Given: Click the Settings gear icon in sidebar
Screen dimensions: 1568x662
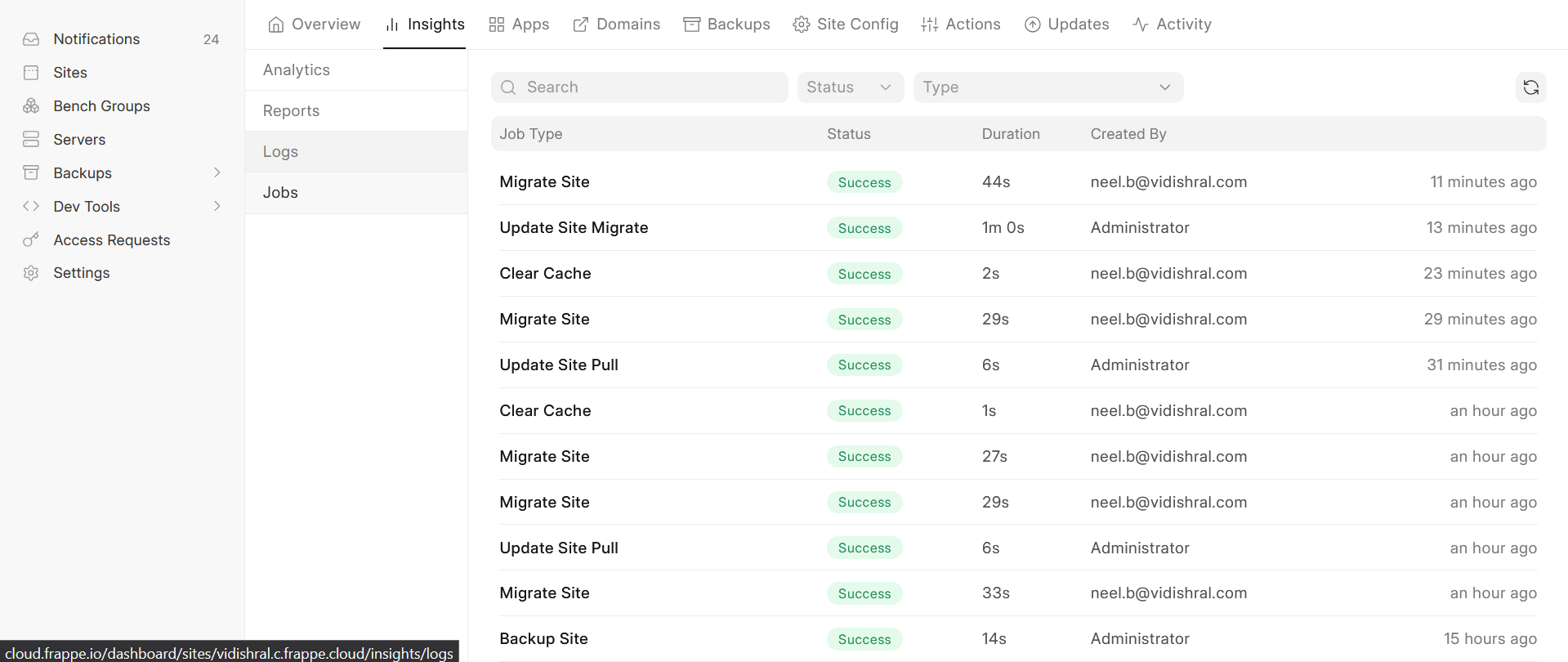Looking at the screenshot, I should tap(31, 273).
